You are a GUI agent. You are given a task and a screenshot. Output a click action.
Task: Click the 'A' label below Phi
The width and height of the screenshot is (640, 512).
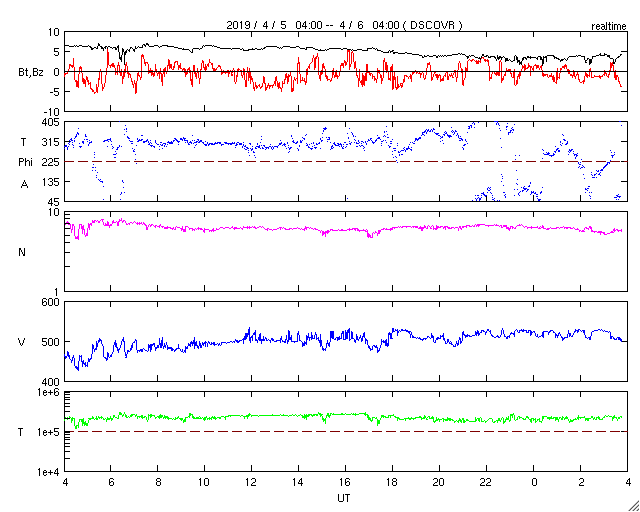[24, 185]
